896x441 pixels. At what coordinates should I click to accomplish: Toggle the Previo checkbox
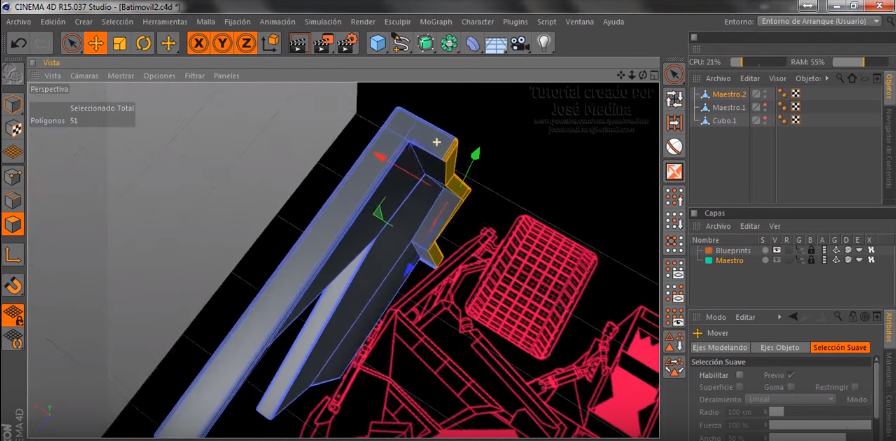791,375
